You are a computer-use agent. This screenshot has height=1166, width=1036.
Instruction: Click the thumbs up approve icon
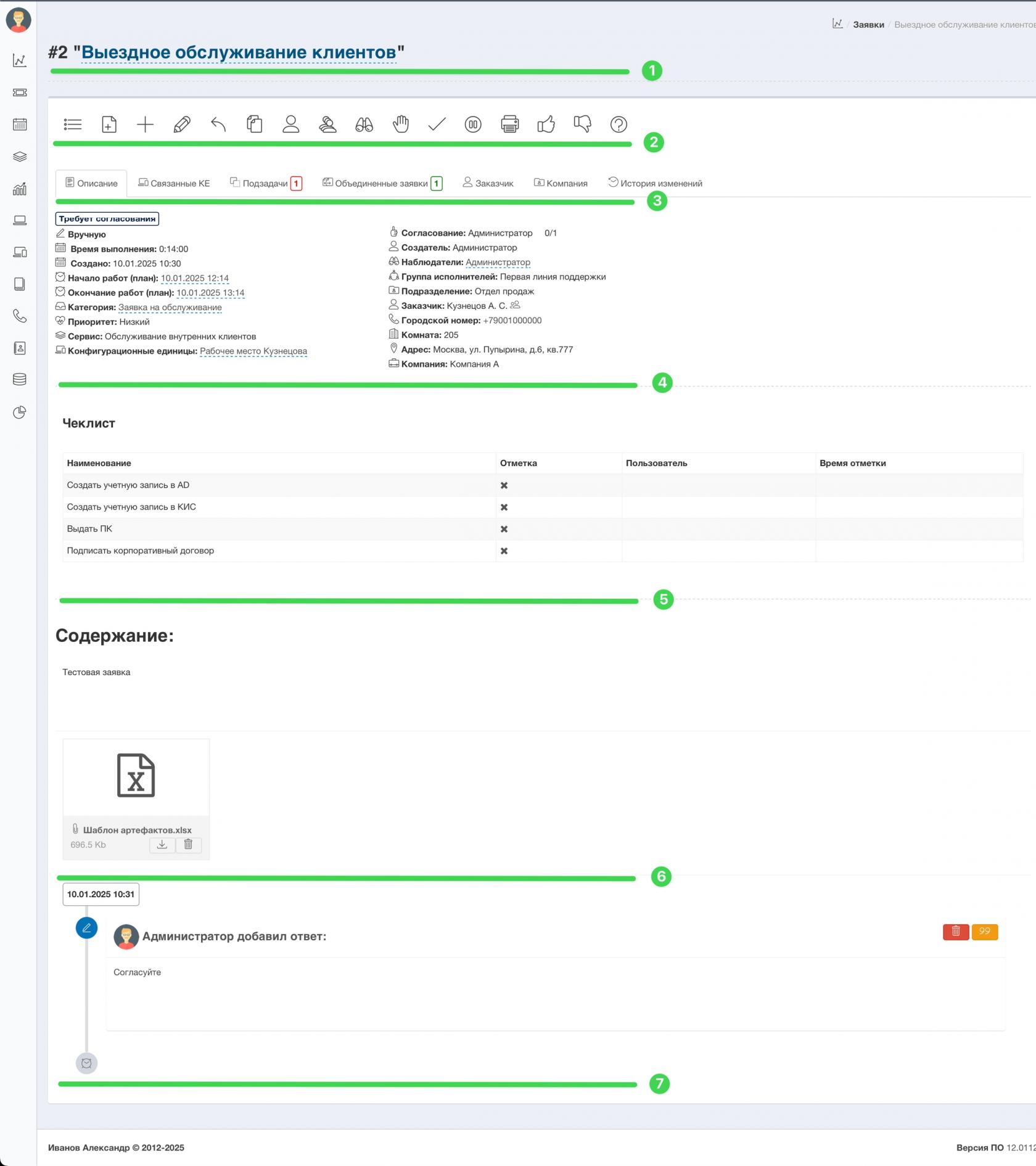(x=546, y=125)
